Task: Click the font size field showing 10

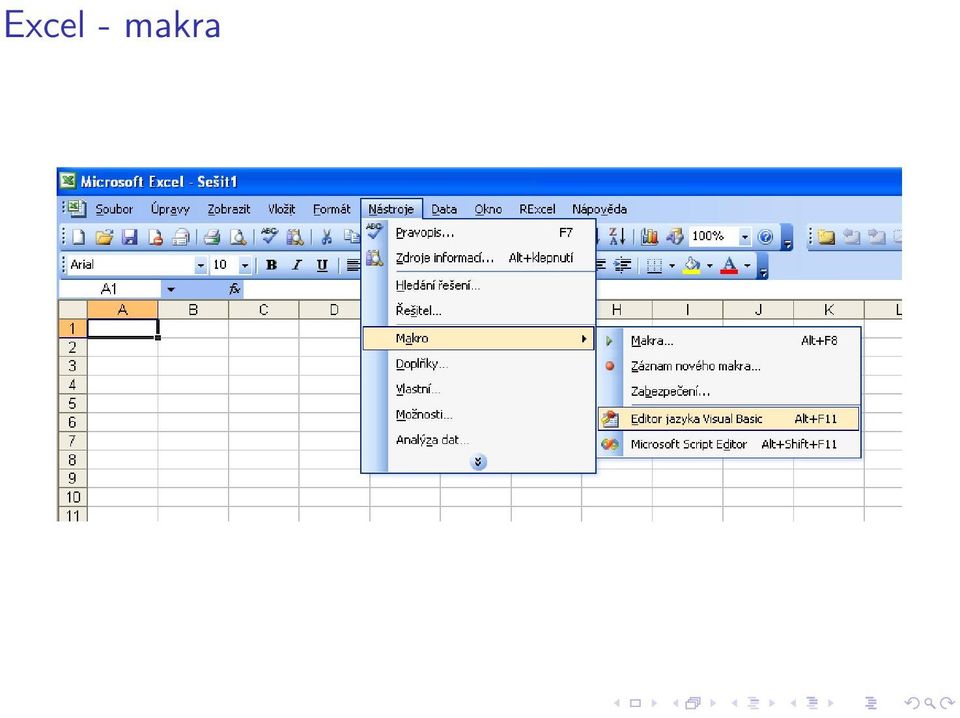Action: coord(223,265)
